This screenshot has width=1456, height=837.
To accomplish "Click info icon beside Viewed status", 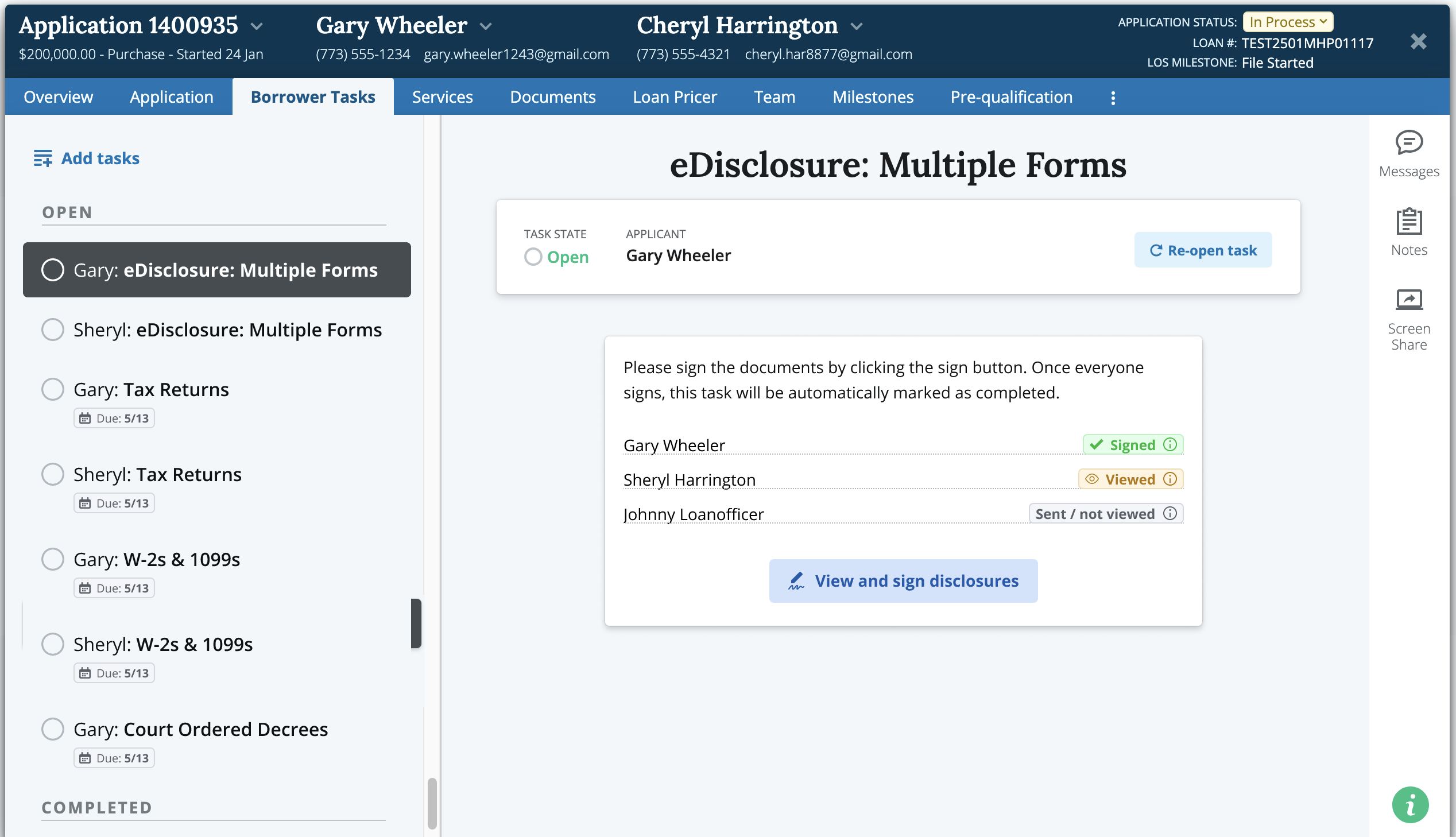I will (x=1170, y=479).
